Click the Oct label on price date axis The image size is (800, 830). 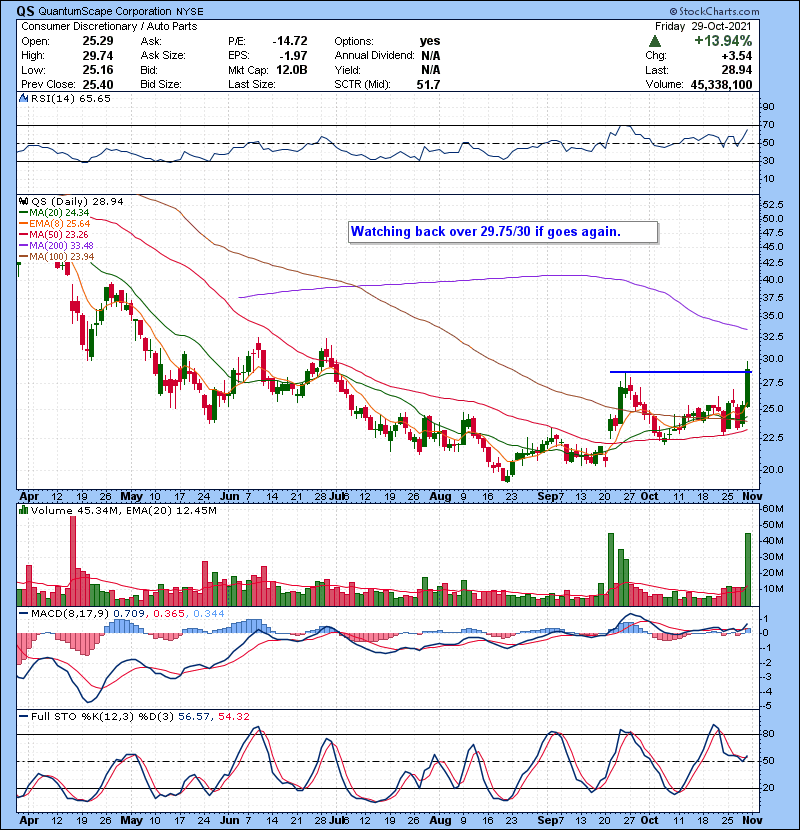point(649,497)
